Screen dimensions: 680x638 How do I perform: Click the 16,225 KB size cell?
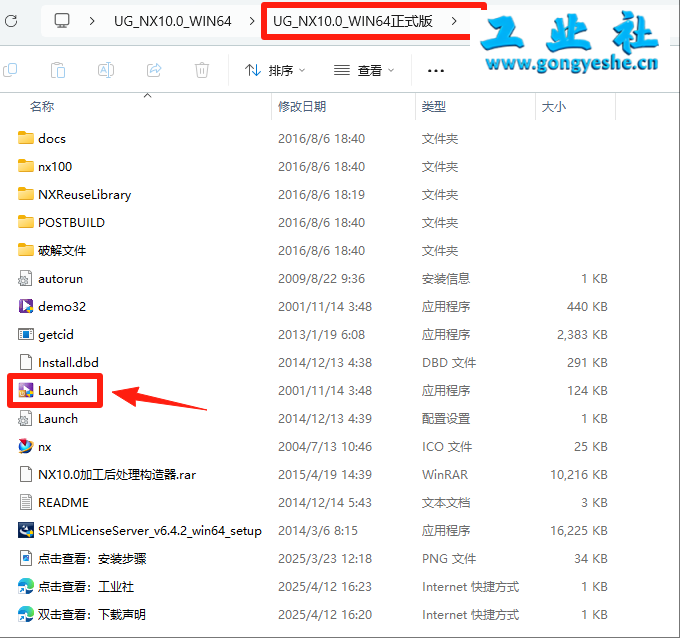[579, 530]
